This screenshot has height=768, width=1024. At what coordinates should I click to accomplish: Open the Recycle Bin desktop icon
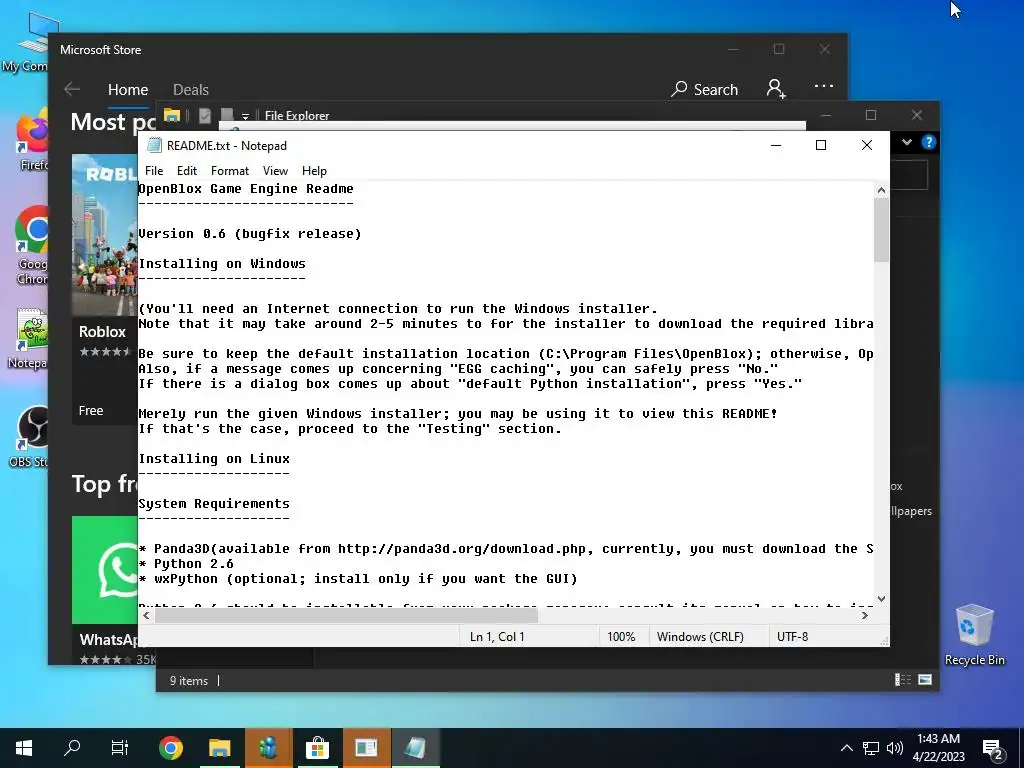(x=974, y=634)
